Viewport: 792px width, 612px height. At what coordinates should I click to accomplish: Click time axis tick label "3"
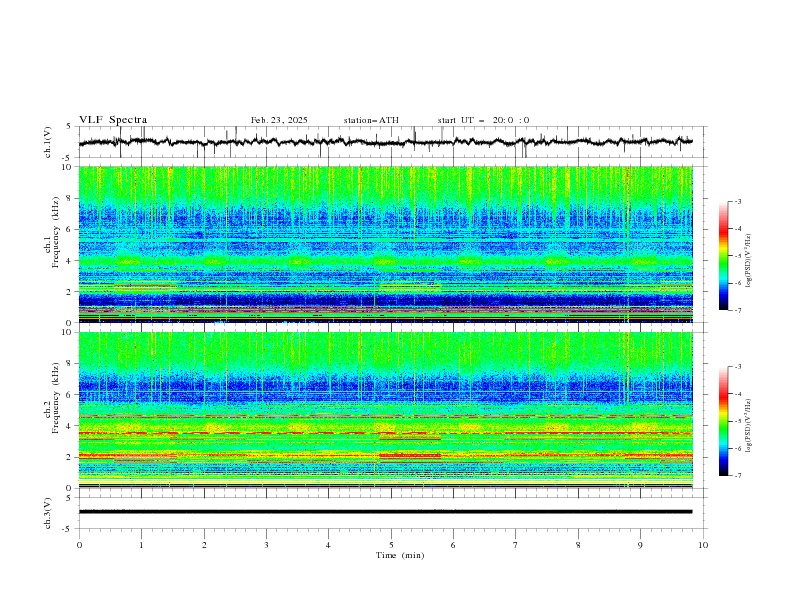coord(266,545)
